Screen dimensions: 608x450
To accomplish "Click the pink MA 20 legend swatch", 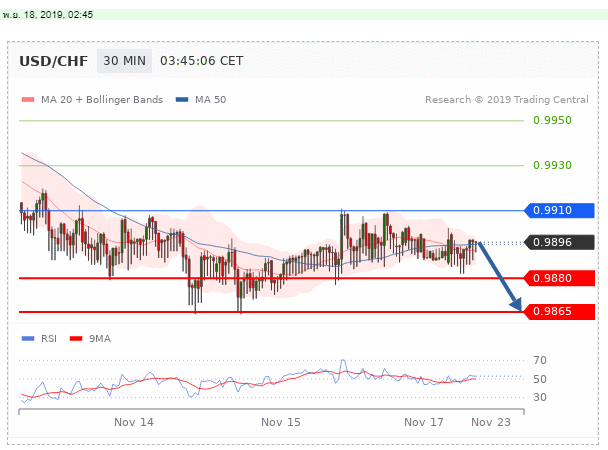I will 28,100.
